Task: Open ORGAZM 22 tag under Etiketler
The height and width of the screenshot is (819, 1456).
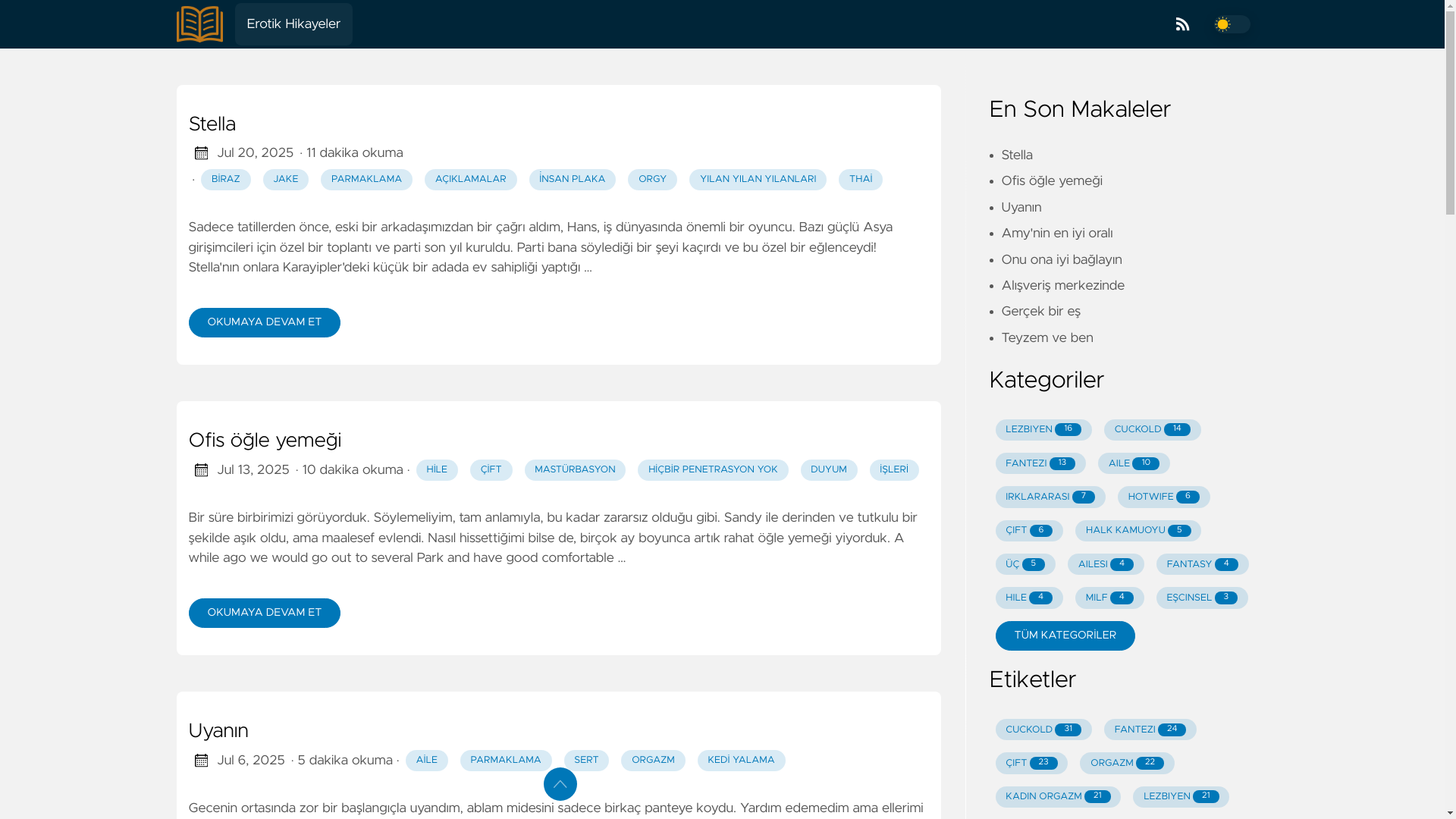Action: [1126, 763]
